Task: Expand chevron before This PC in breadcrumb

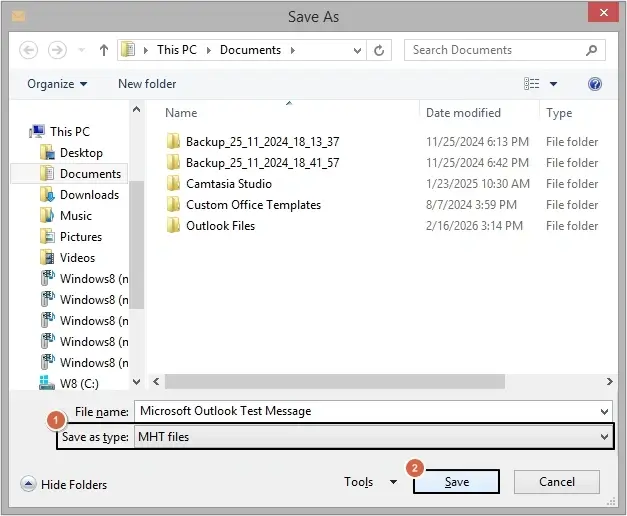Action: tap(146, 50)
